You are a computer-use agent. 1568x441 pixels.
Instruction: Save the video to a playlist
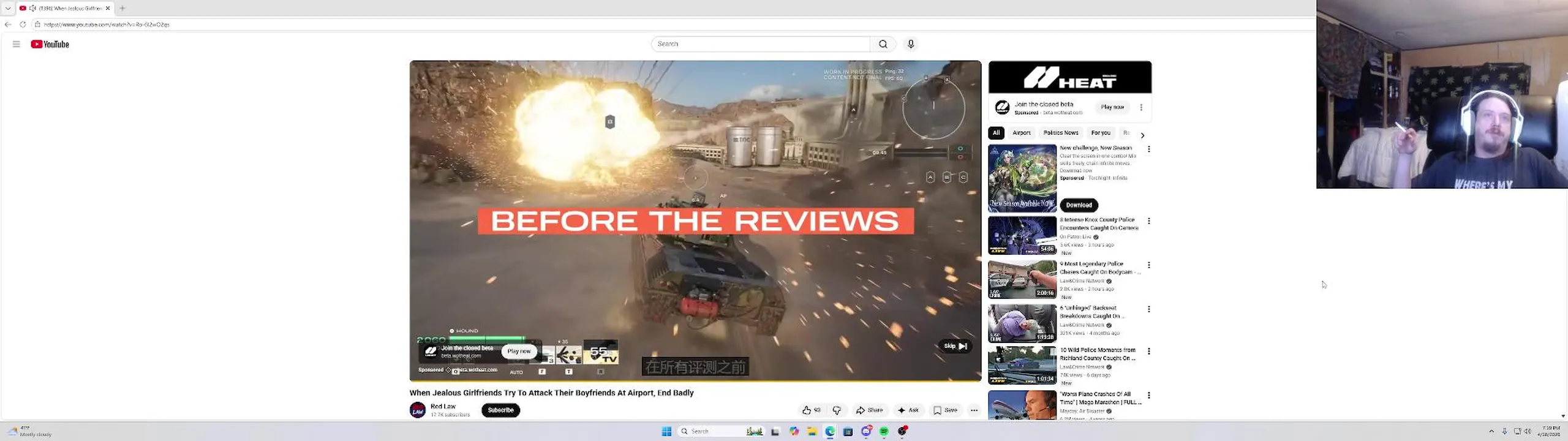(x=945, y=410)
